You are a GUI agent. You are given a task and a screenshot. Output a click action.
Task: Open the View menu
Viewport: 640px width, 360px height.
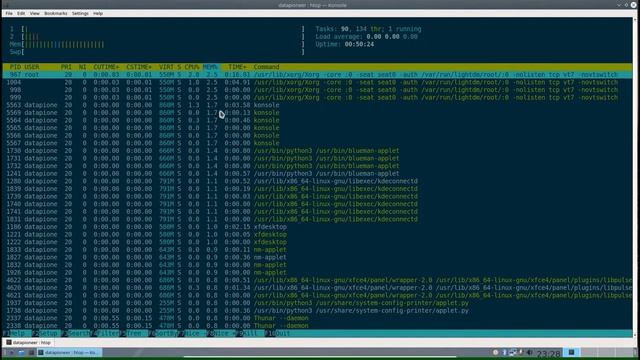click(x=35, y=13)
